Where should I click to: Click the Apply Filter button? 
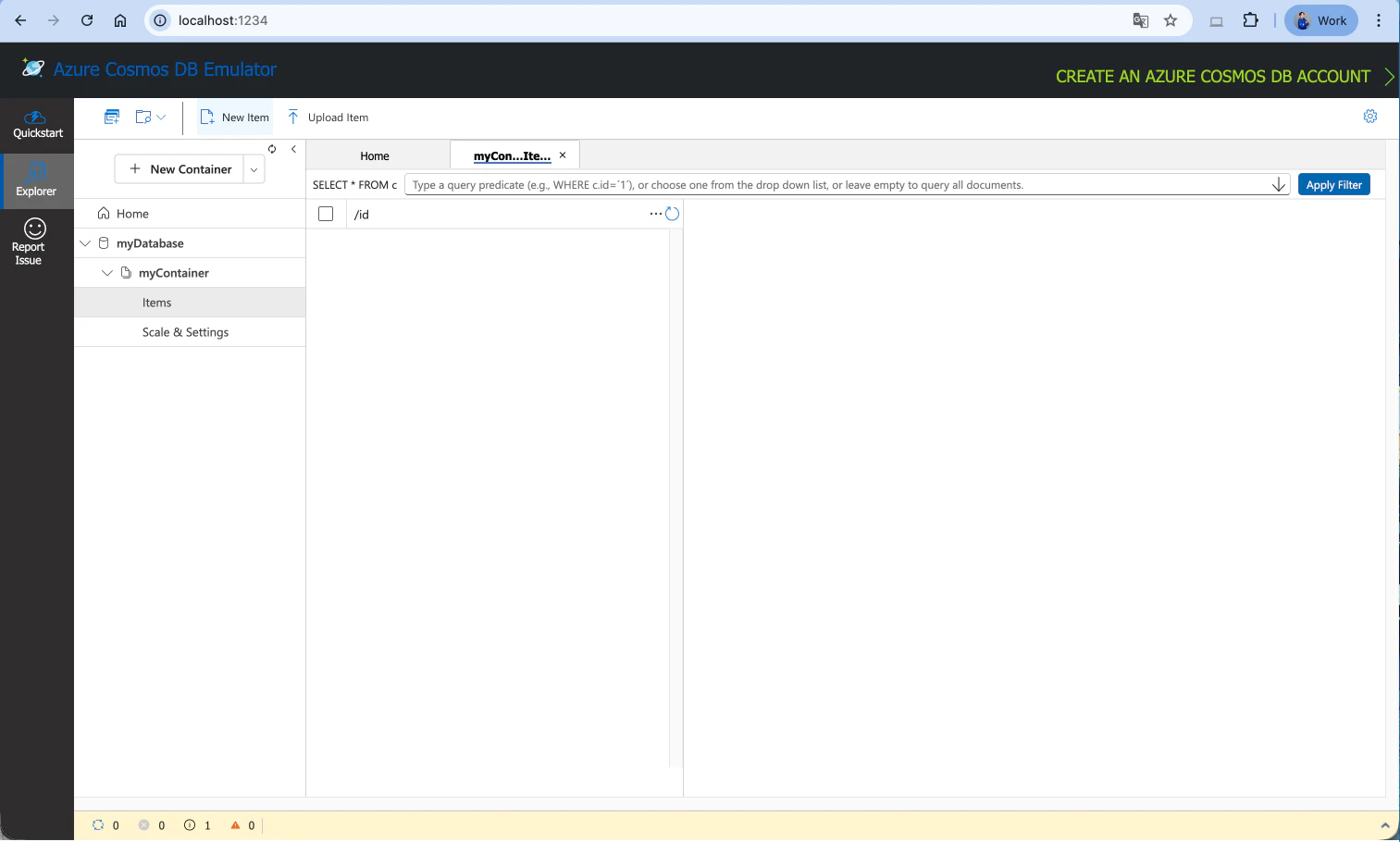point(1333,185)
